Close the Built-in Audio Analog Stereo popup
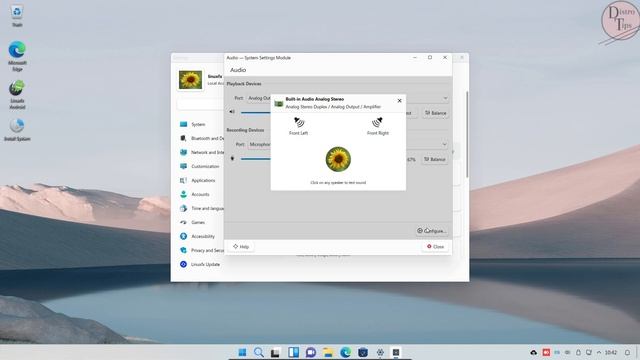 pyautogui.click(x=399, y=100)
